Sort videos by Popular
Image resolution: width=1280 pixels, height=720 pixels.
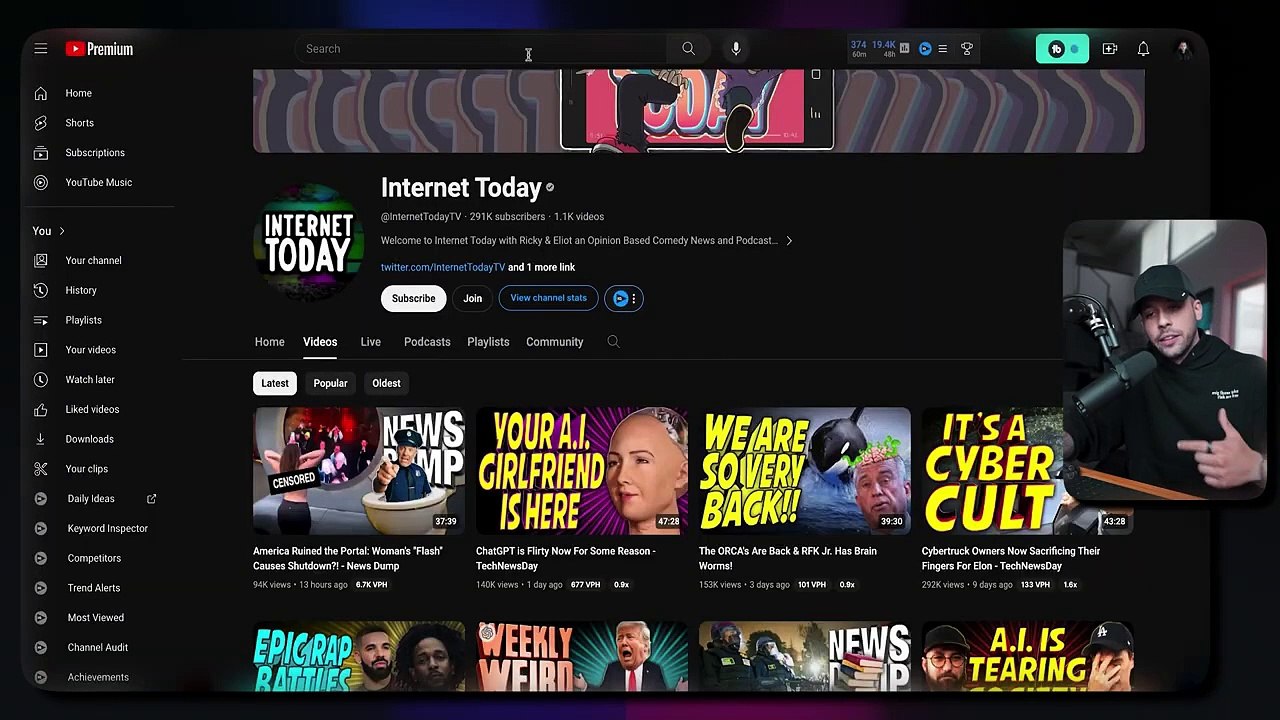pyautogui.click(x=330, y=383)
